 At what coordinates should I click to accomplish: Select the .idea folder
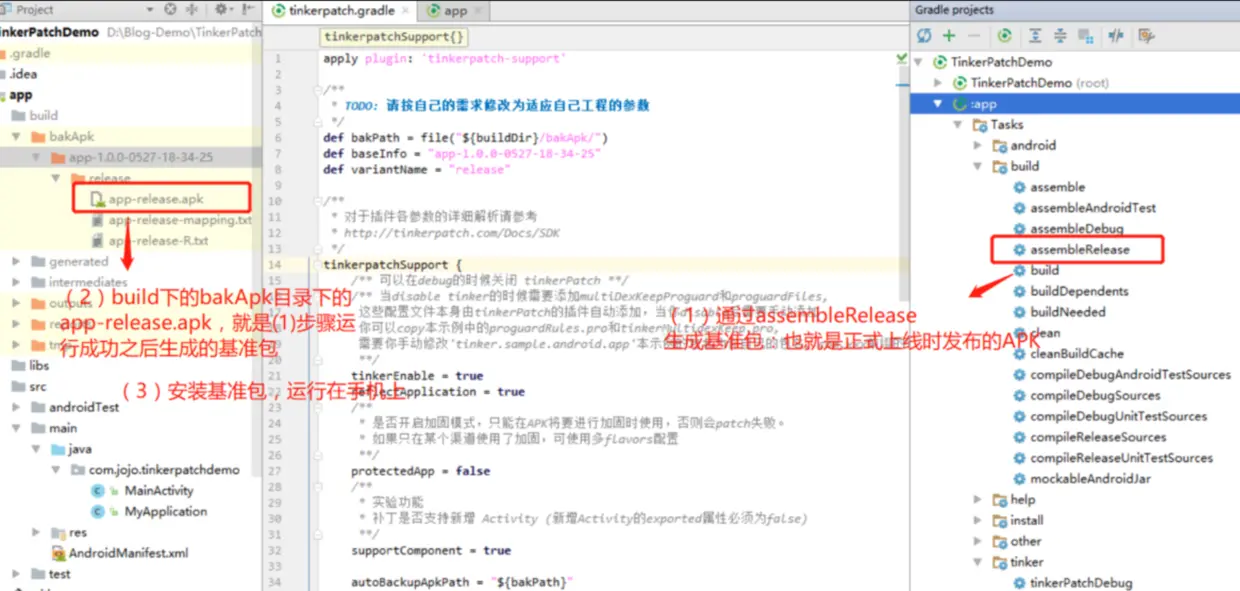(23, 74)
